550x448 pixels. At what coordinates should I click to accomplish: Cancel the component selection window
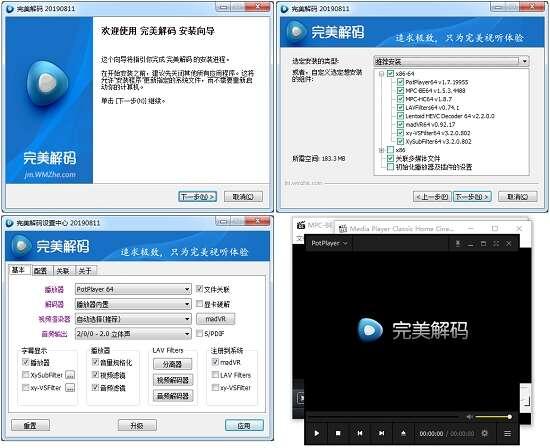518,196
